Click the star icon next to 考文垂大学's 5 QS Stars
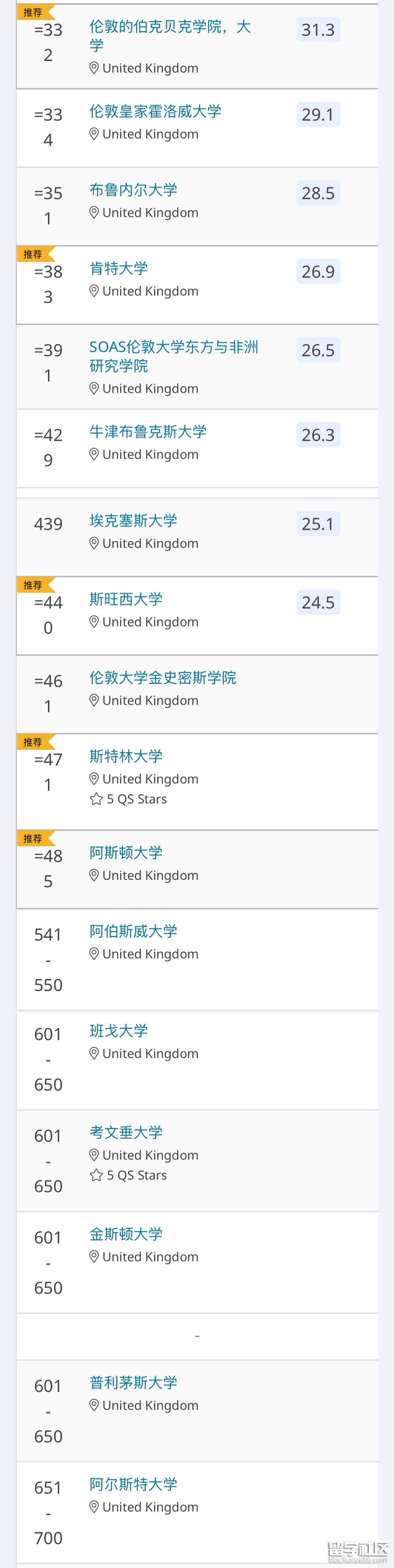This screenshot has height=1568, width=394. [x=94, y=1175]
